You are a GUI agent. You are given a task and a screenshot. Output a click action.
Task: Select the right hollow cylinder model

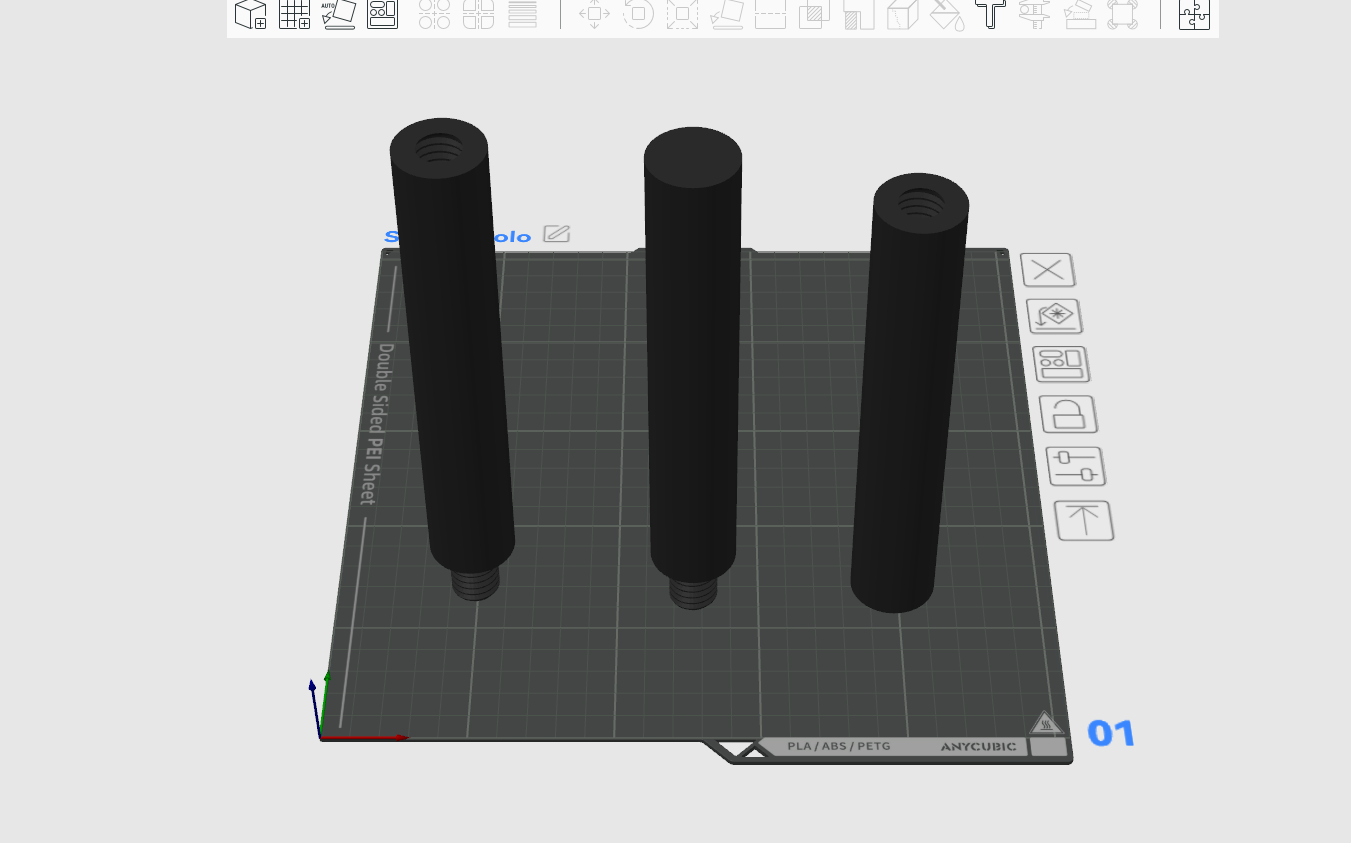click(x=908, y=395)
